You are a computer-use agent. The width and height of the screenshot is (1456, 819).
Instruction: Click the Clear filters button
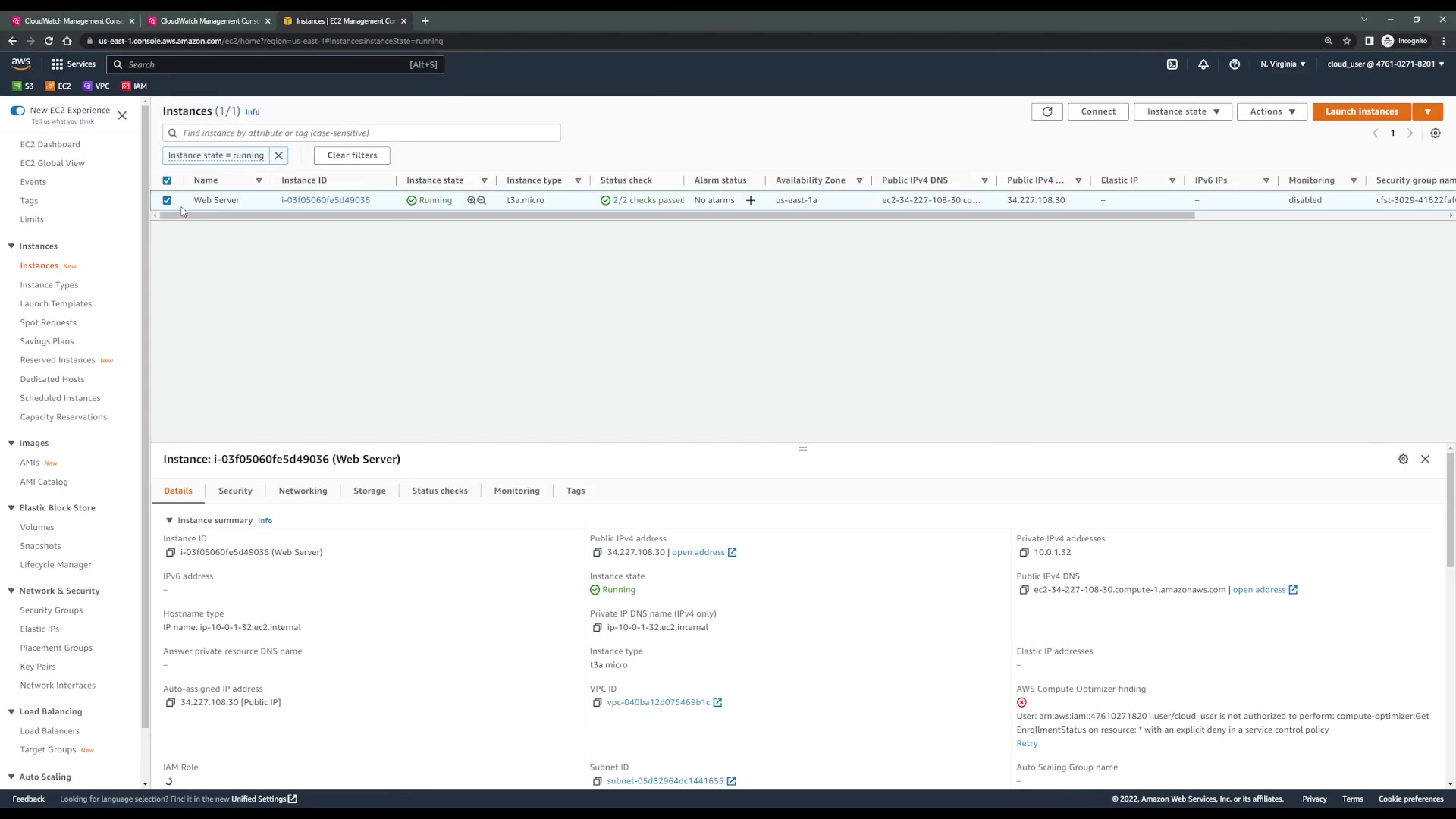click(352, 155)
